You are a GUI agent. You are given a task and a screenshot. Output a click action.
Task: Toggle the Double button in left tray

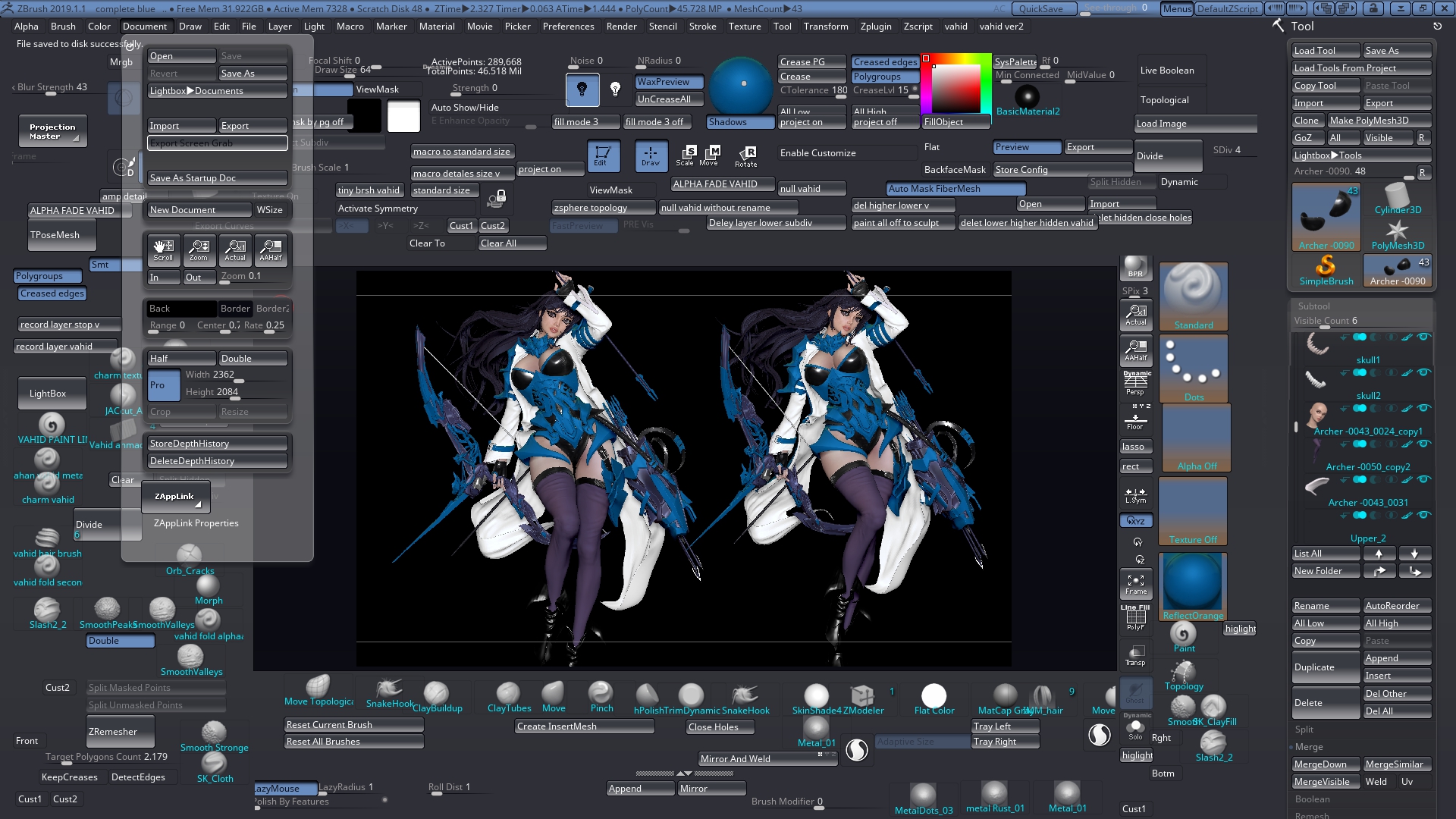tap(120, 641)
